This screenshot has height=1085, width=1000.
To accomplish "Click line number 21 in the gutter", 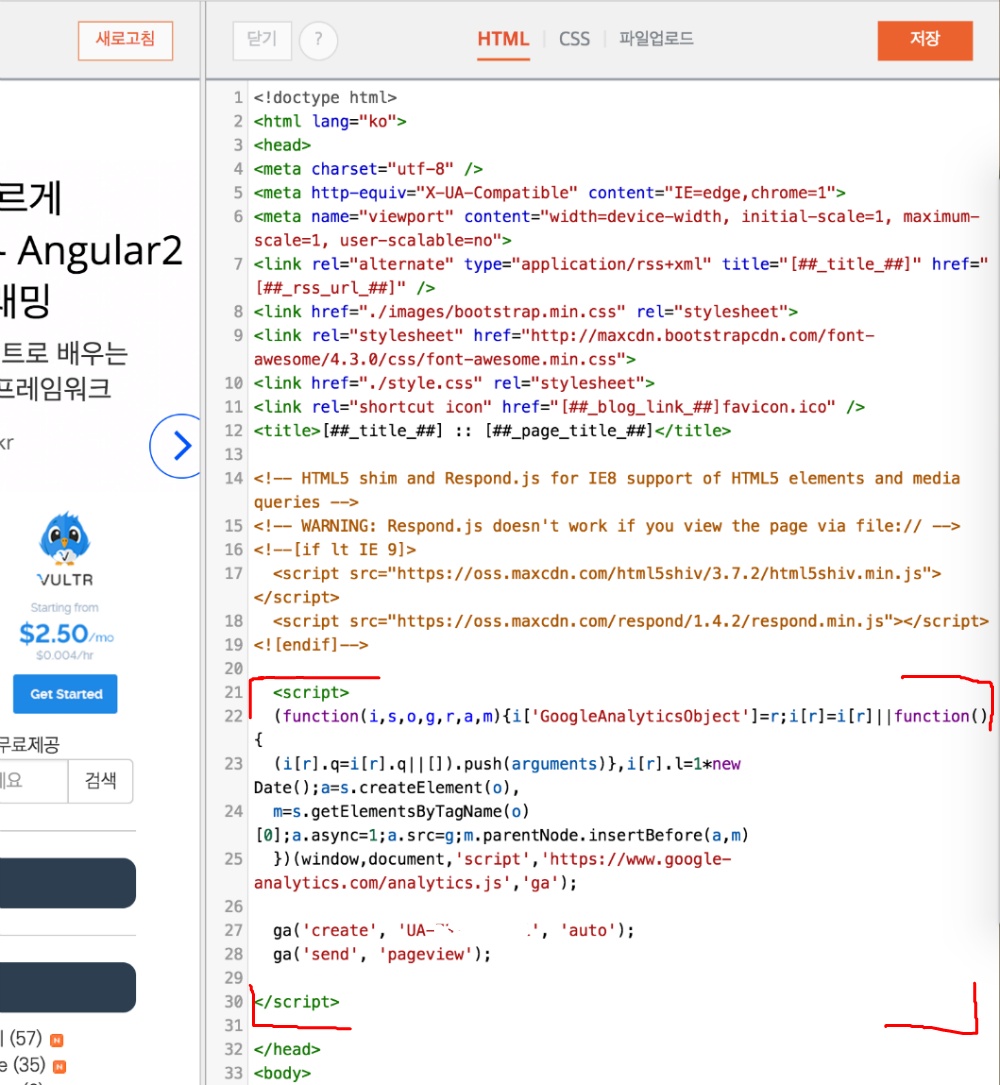I will (x=233, y=693).
